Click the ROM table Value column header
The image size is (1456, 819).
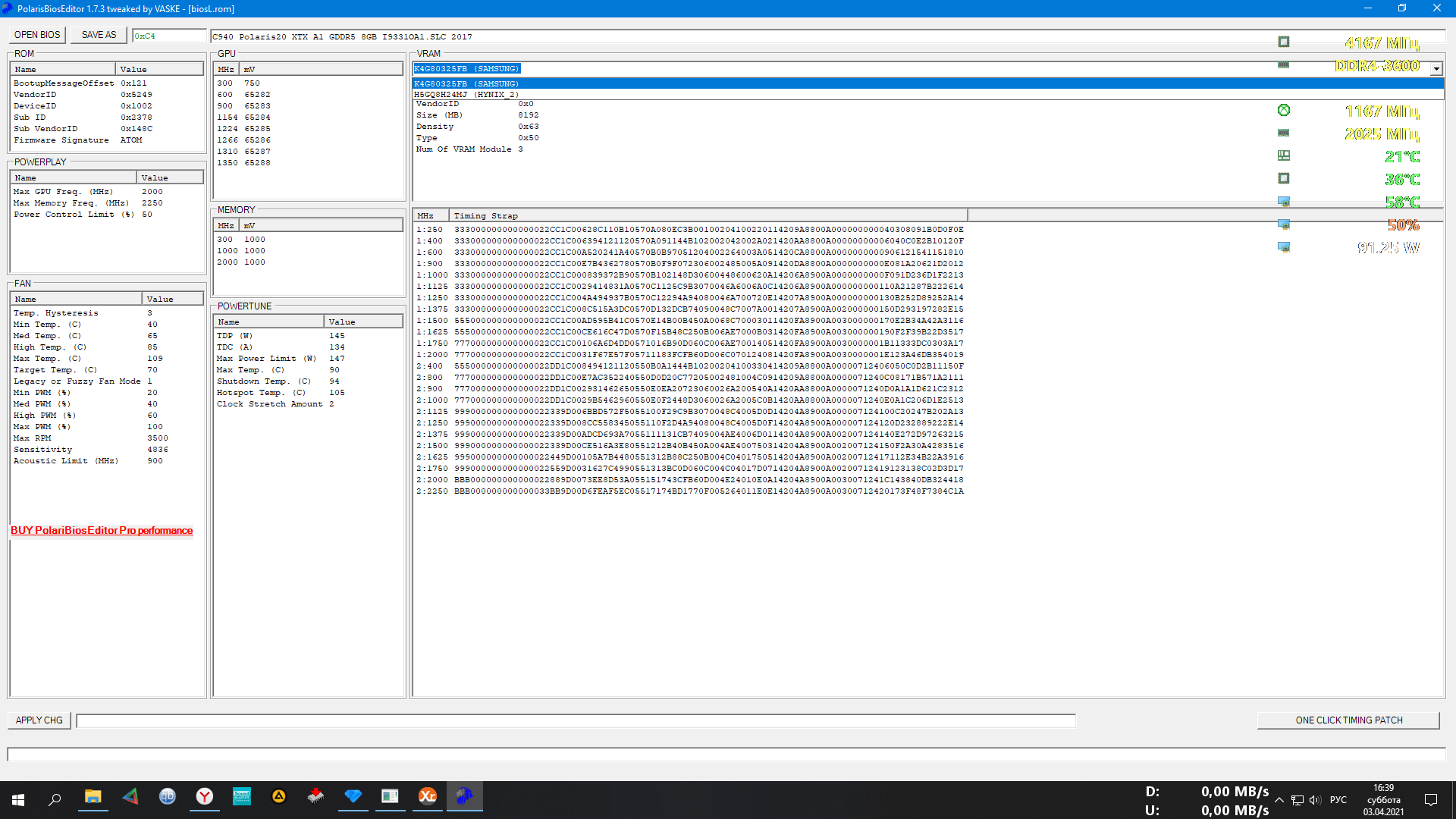(159, 69)
